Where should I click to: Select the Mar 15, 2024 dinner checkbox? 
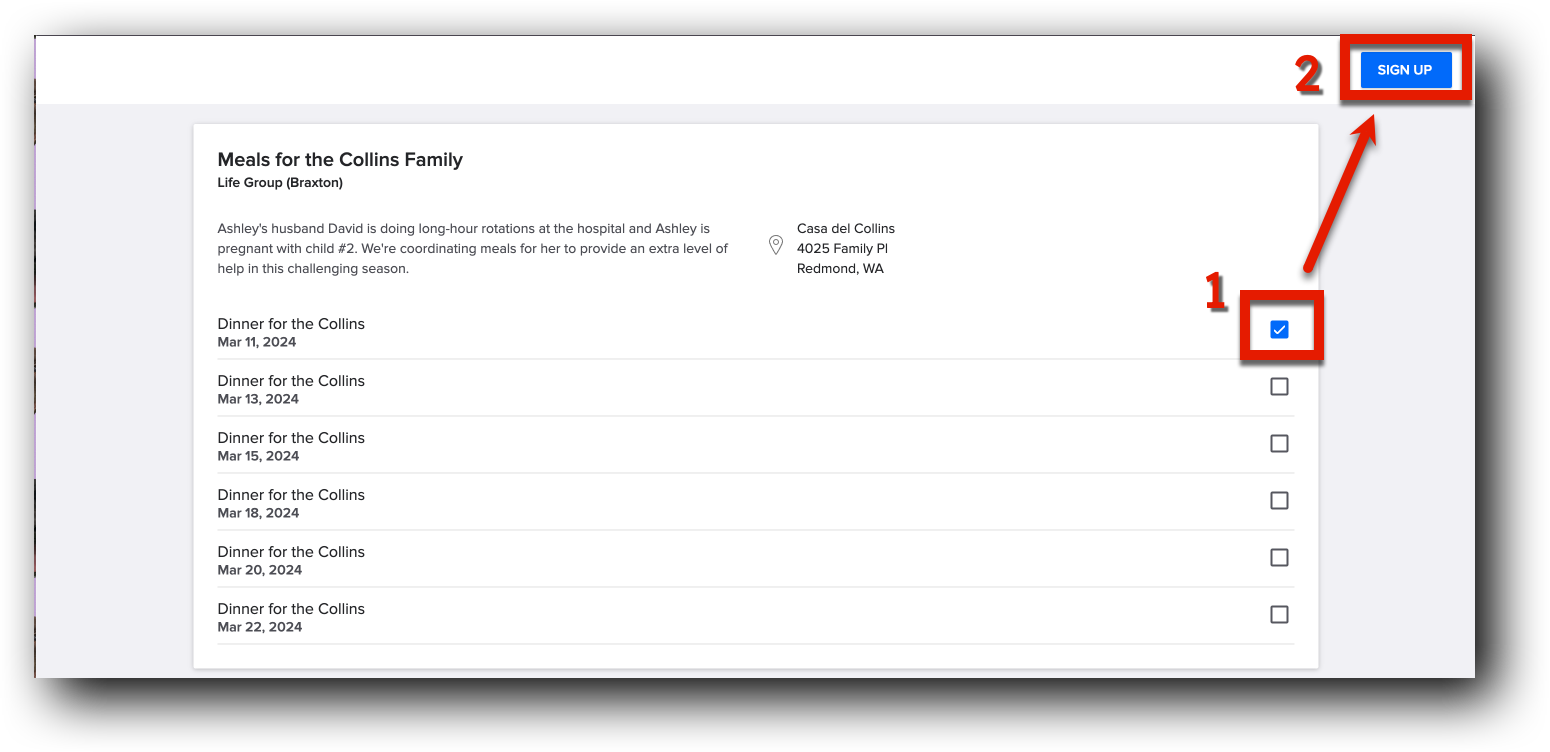tap(1279, 444)
